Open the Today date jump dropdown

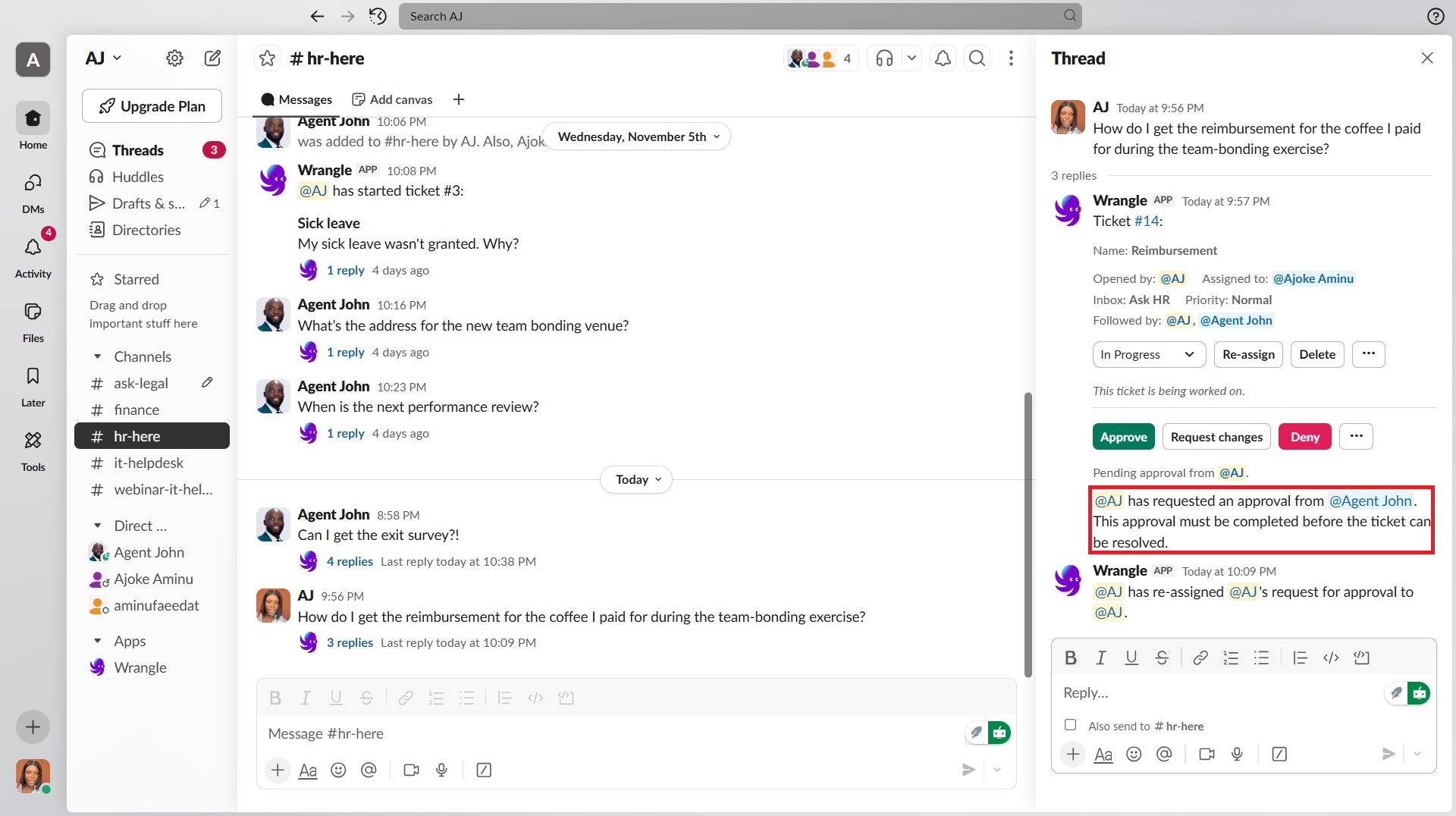point(637,479)
